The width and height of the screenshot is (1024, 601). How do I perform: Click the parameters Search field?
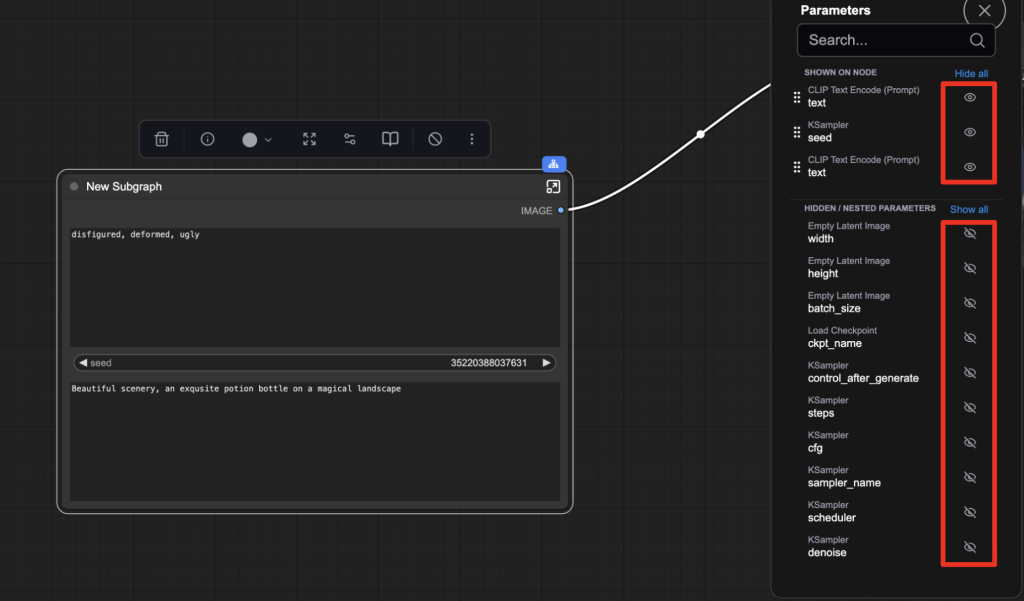coord(885,41)
